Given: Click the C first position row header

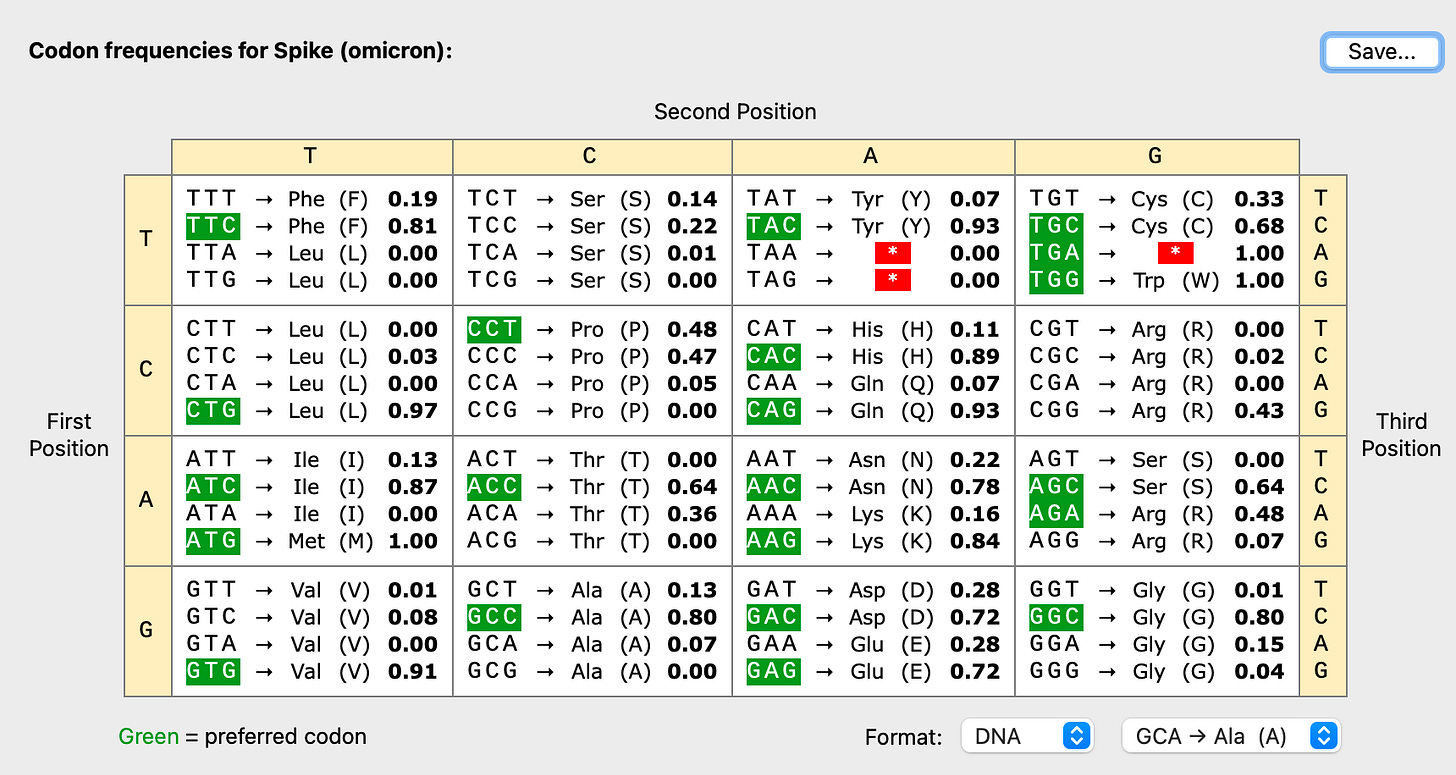Looking at the screenshot, I should (x=147, y=370).
